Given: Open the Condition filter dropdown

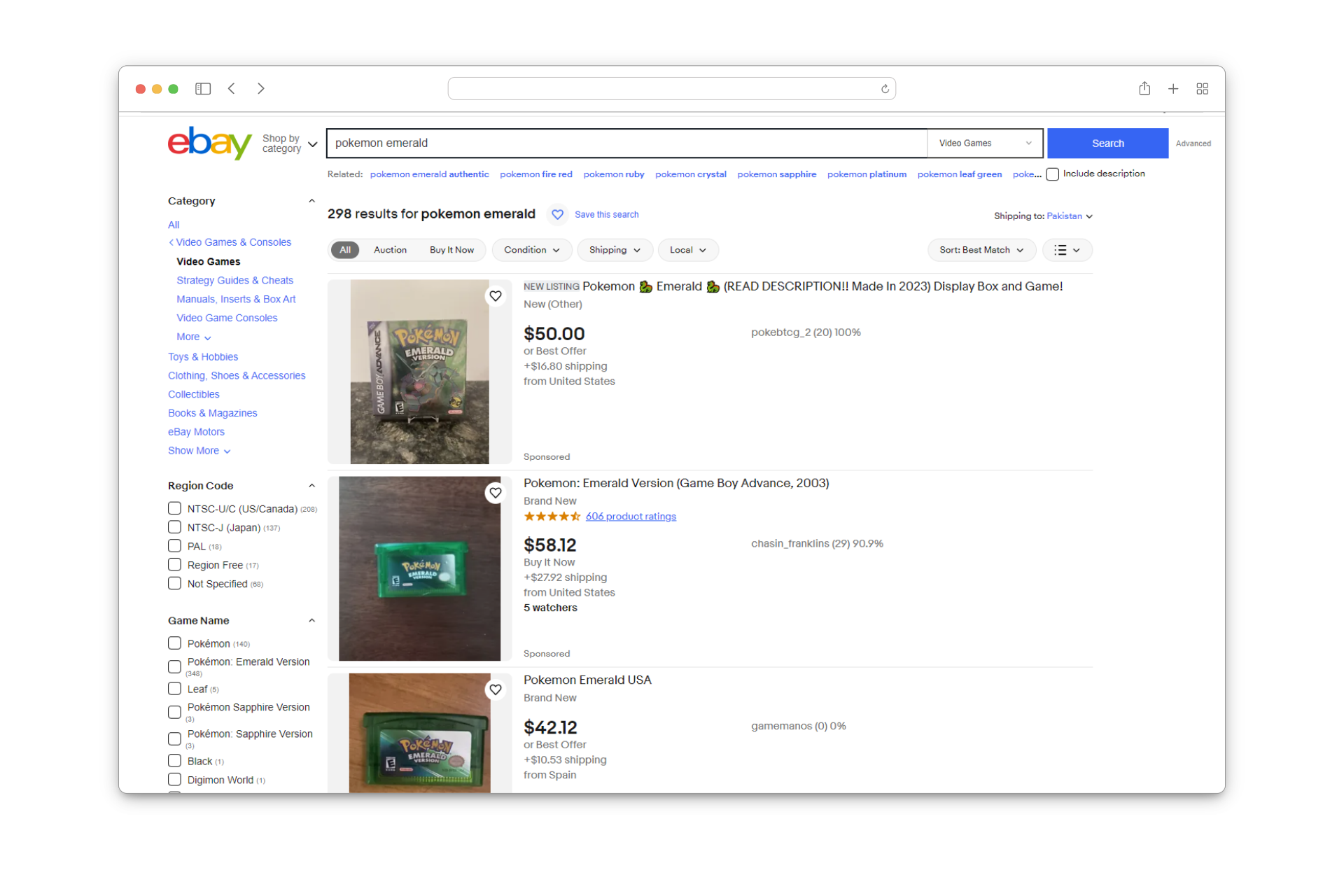Looking at the screenshot, I should [x=531, y=250].
